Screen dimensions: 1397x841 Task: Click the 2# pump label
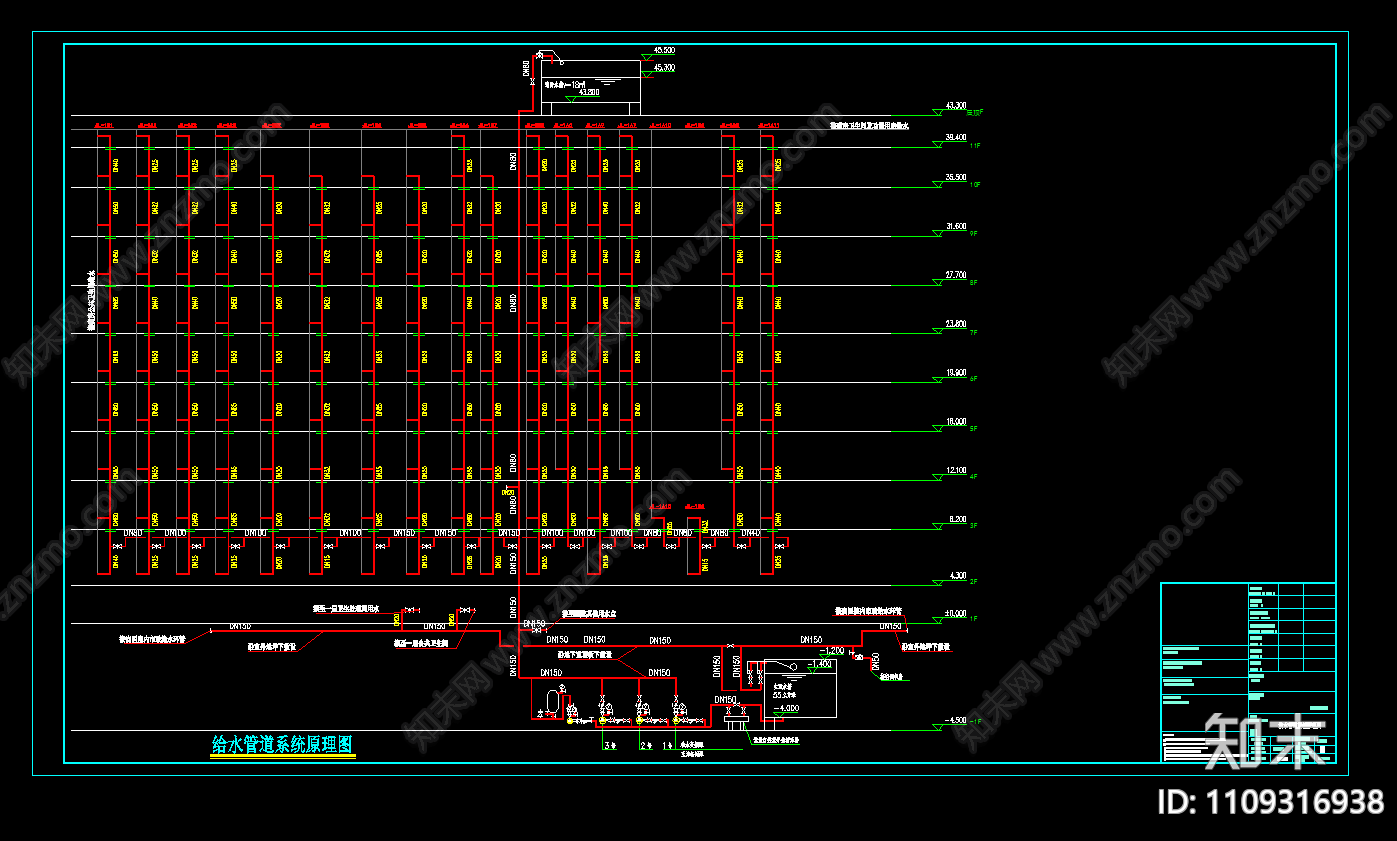click(x=646, y=745)
